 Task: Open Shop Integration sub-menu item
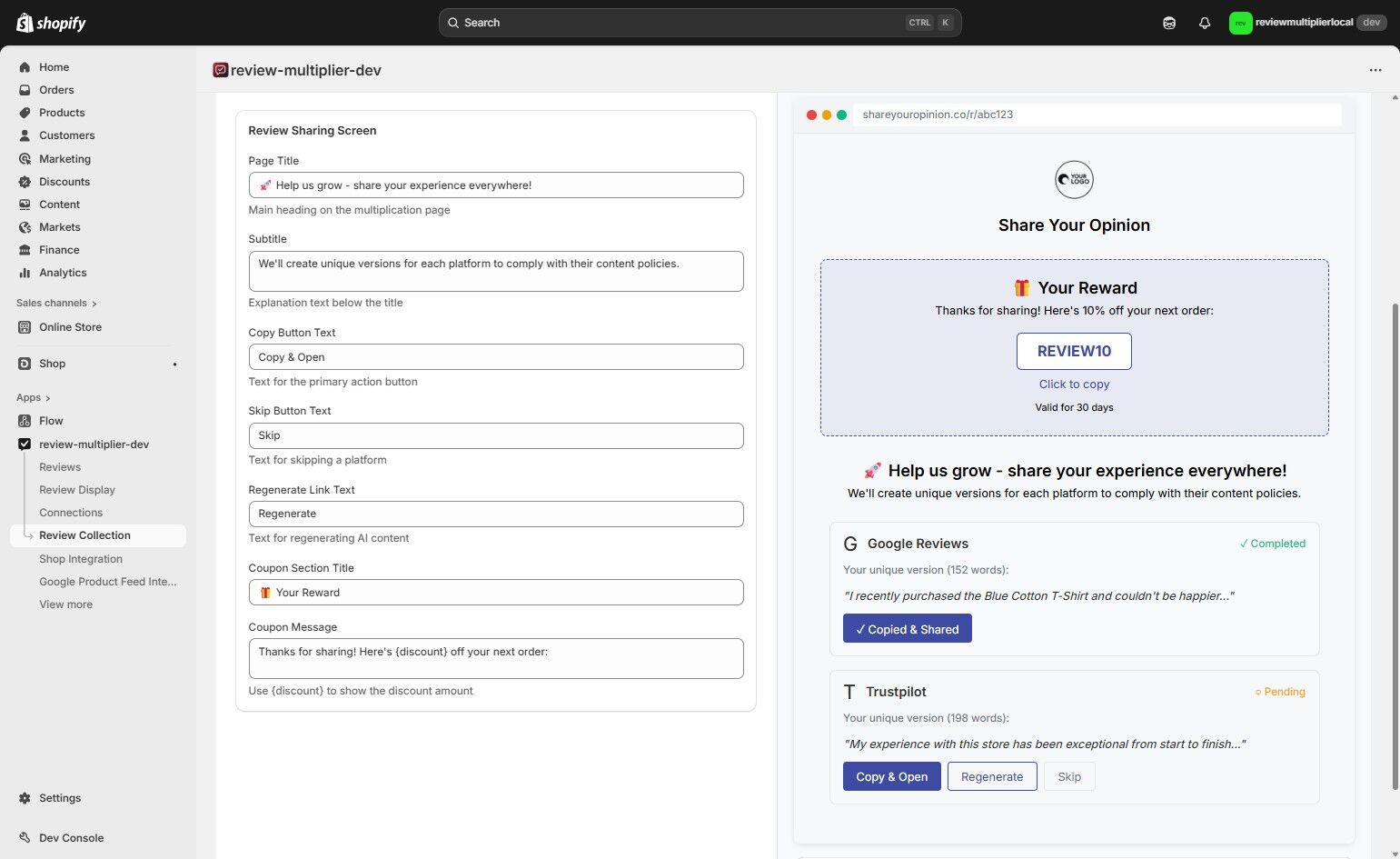point(81,559)
